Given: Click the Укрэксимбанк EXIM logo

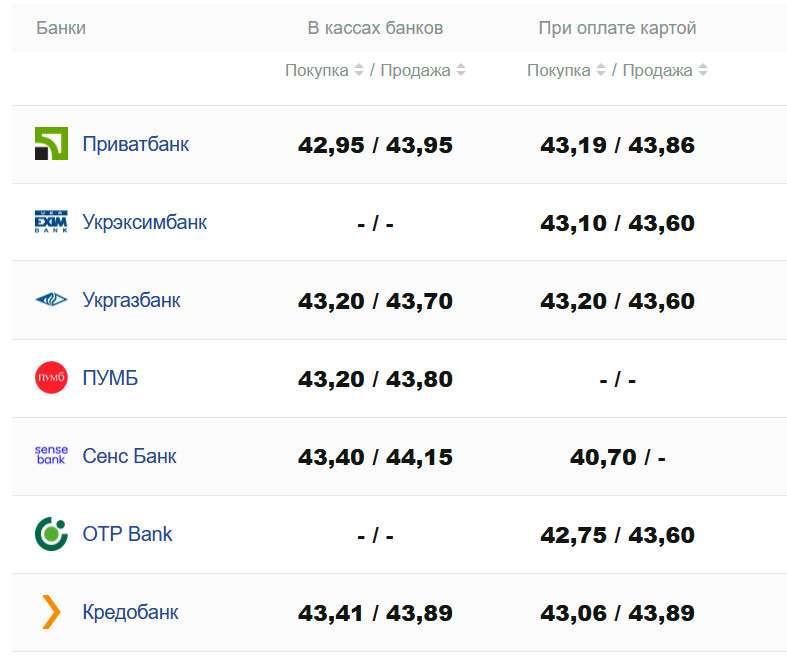Looking at the screenshot, I should (x=51, y=222).
